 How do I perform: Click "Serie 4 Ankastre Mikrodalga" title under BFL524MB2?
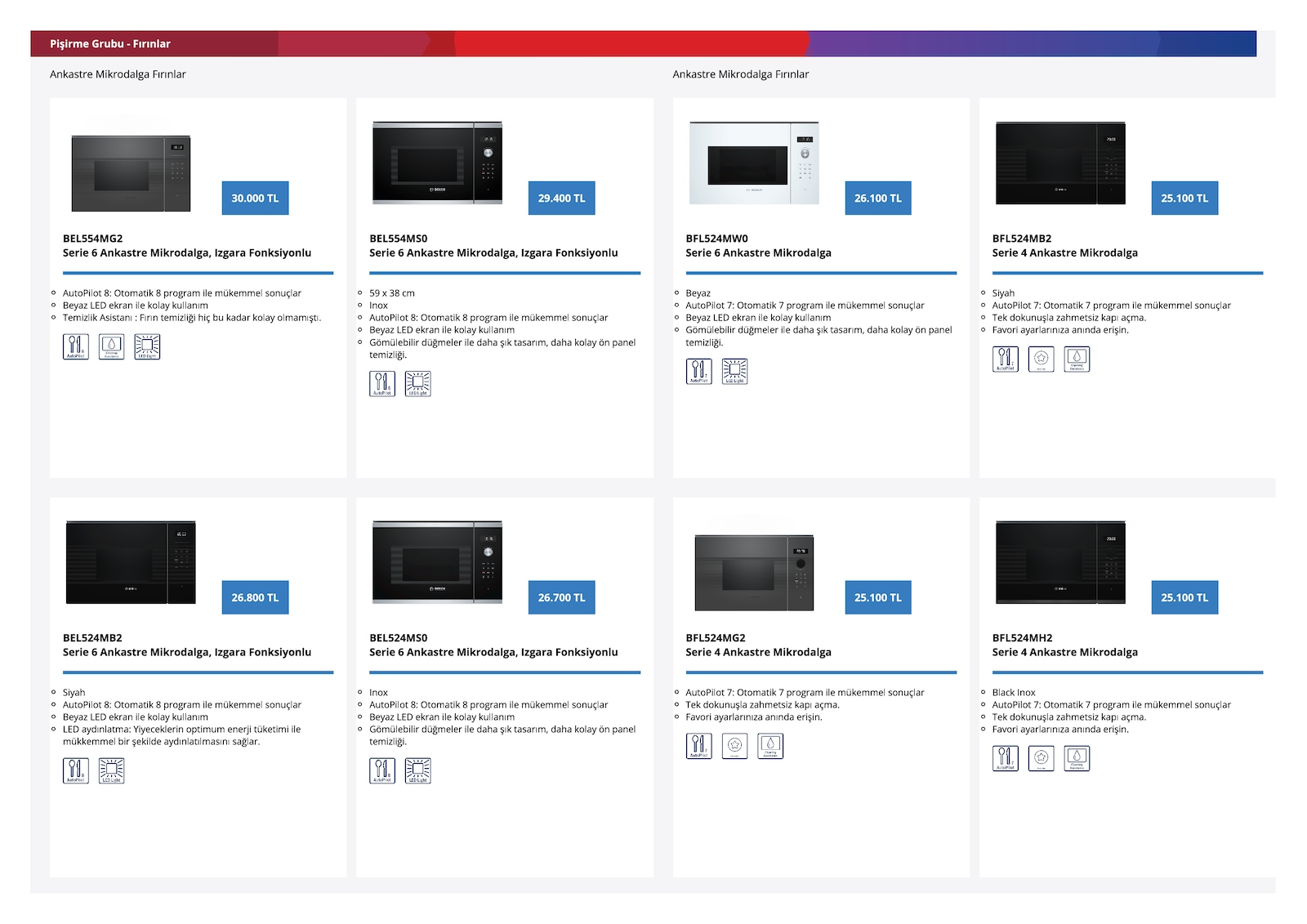(x=1065, y=253)
